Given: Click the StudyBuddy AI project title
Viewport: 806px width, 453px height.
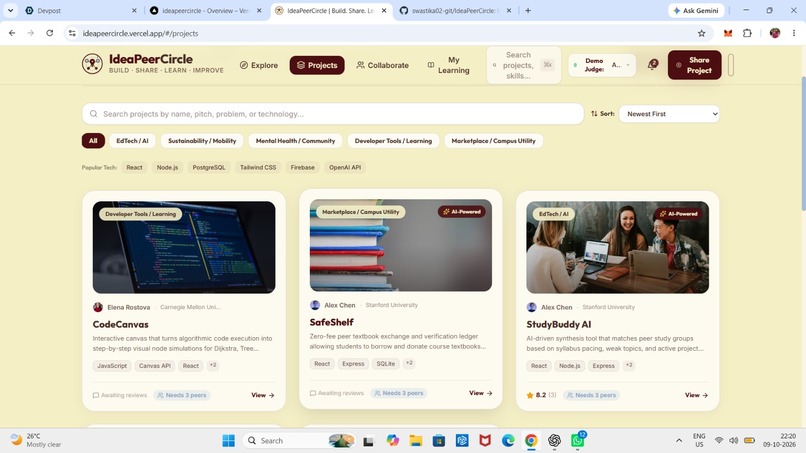Looking at the screenshot, I should (559, 324).
